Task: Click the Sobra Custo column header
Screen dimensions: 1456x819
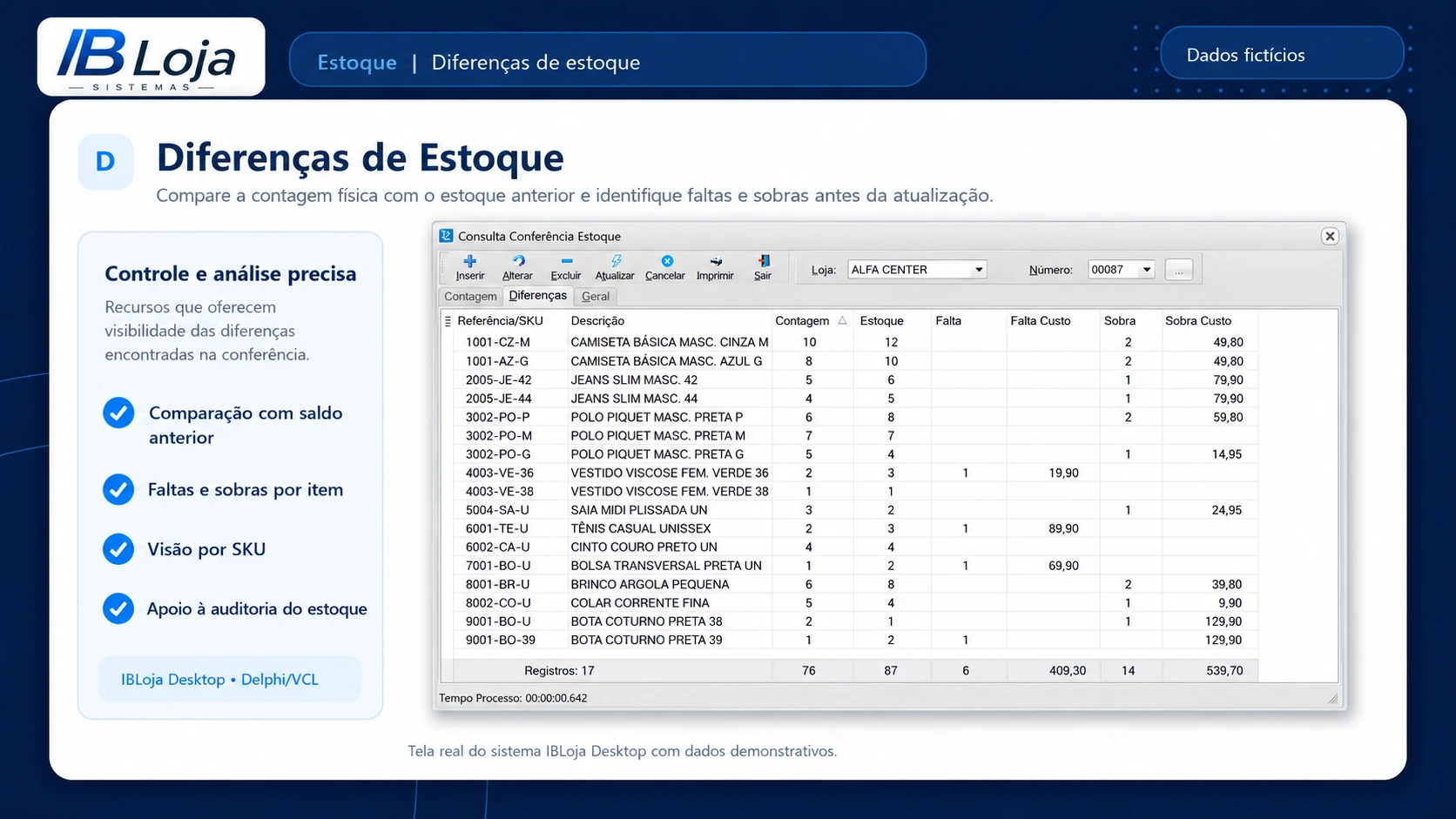Action: coord(1198,321)
